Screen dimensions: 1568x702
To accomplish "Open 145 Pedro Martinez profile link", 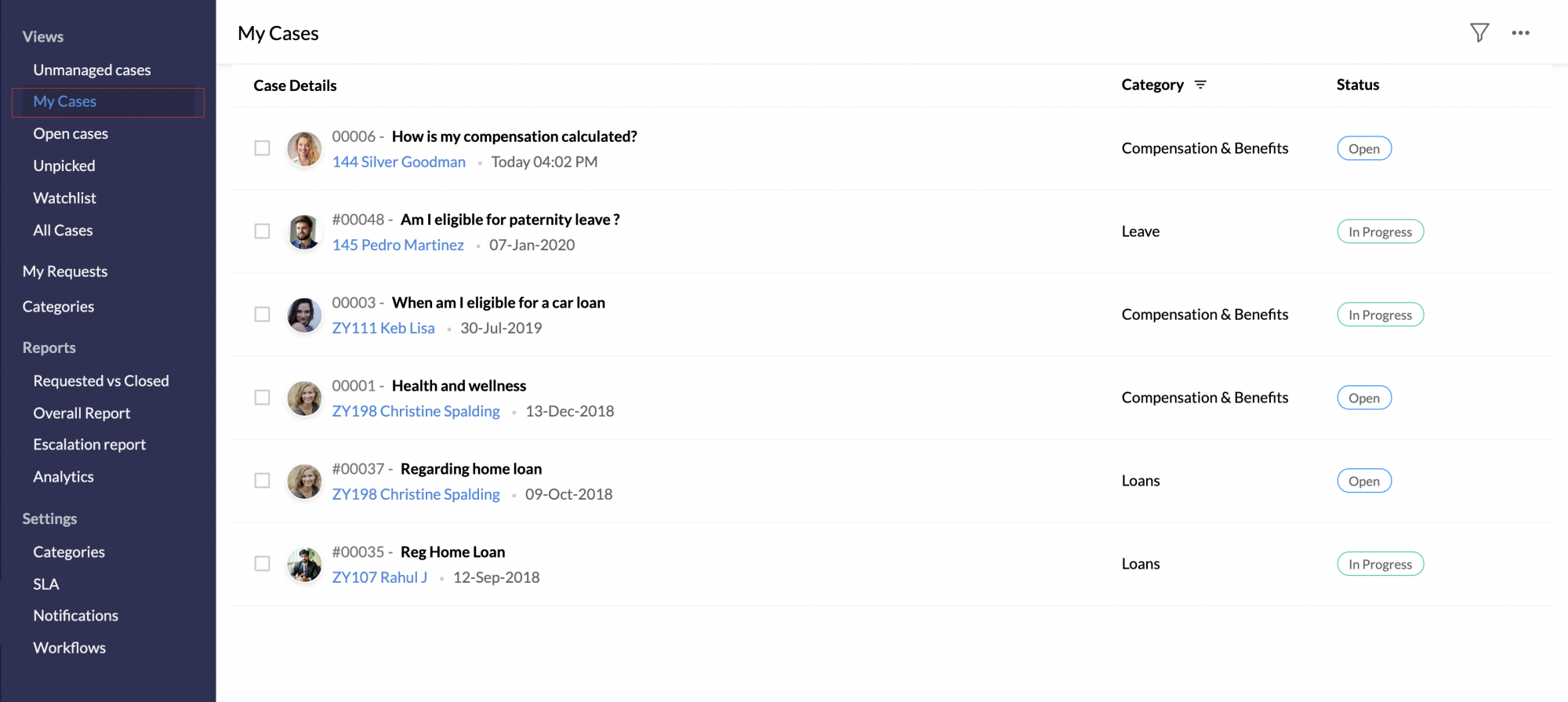I will coord(397,245).
